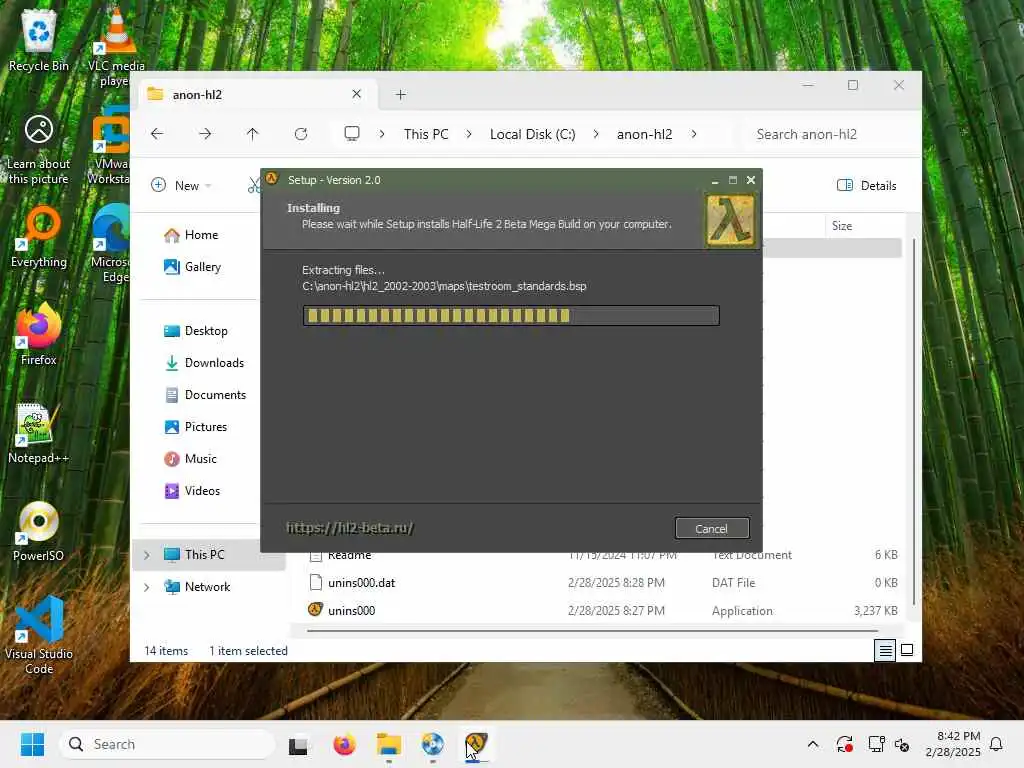Open PowerISO desktop shortcut

click(39, 531)
